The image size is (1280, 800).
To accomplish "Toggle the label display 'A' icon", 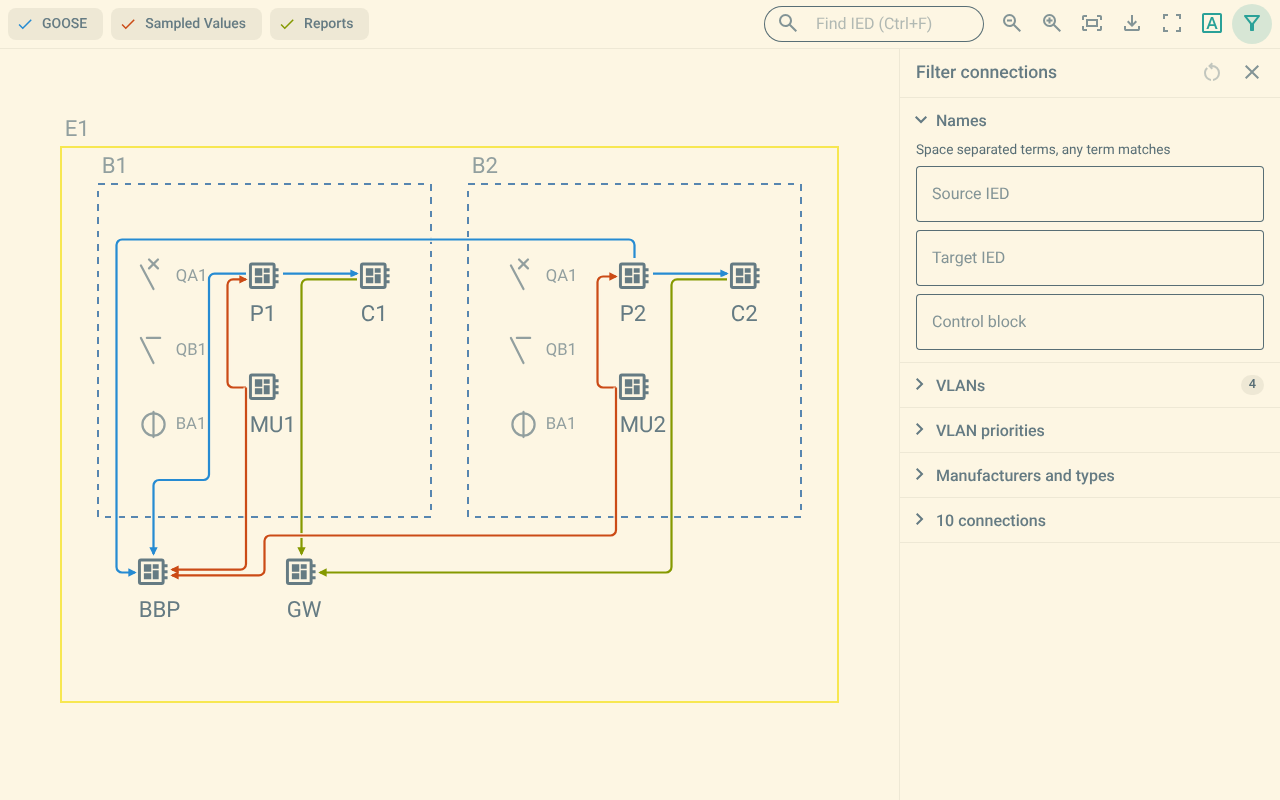I will pyautogui.click(x=1212, y=24).
